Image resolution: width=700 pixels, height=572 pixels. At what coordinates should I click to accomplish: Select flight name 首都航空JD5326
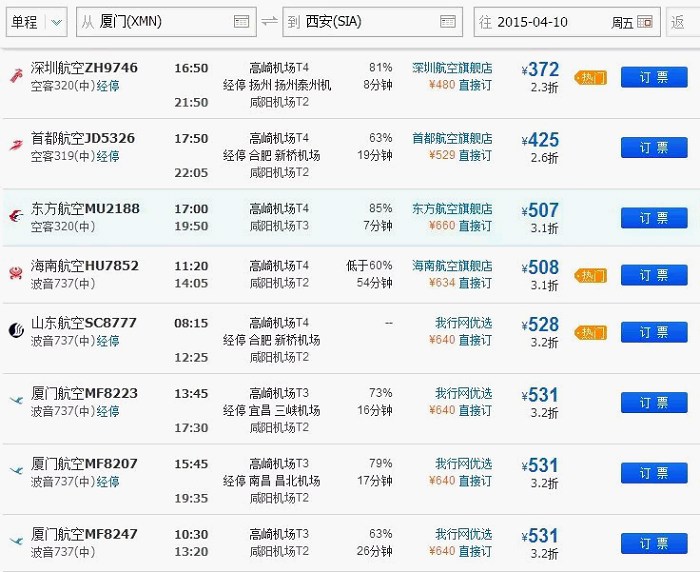[83, 138]
